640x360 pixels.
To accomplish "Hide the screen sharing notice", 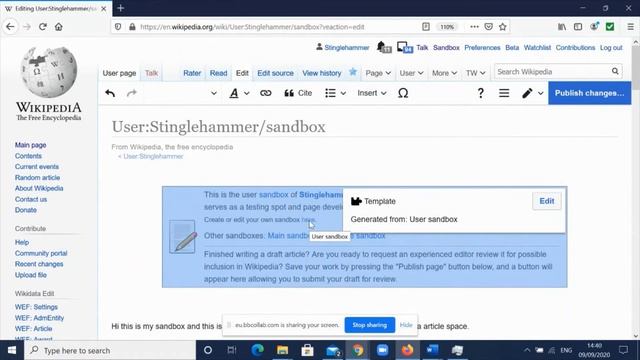I will pyautogui.click(x=406, y=325).
